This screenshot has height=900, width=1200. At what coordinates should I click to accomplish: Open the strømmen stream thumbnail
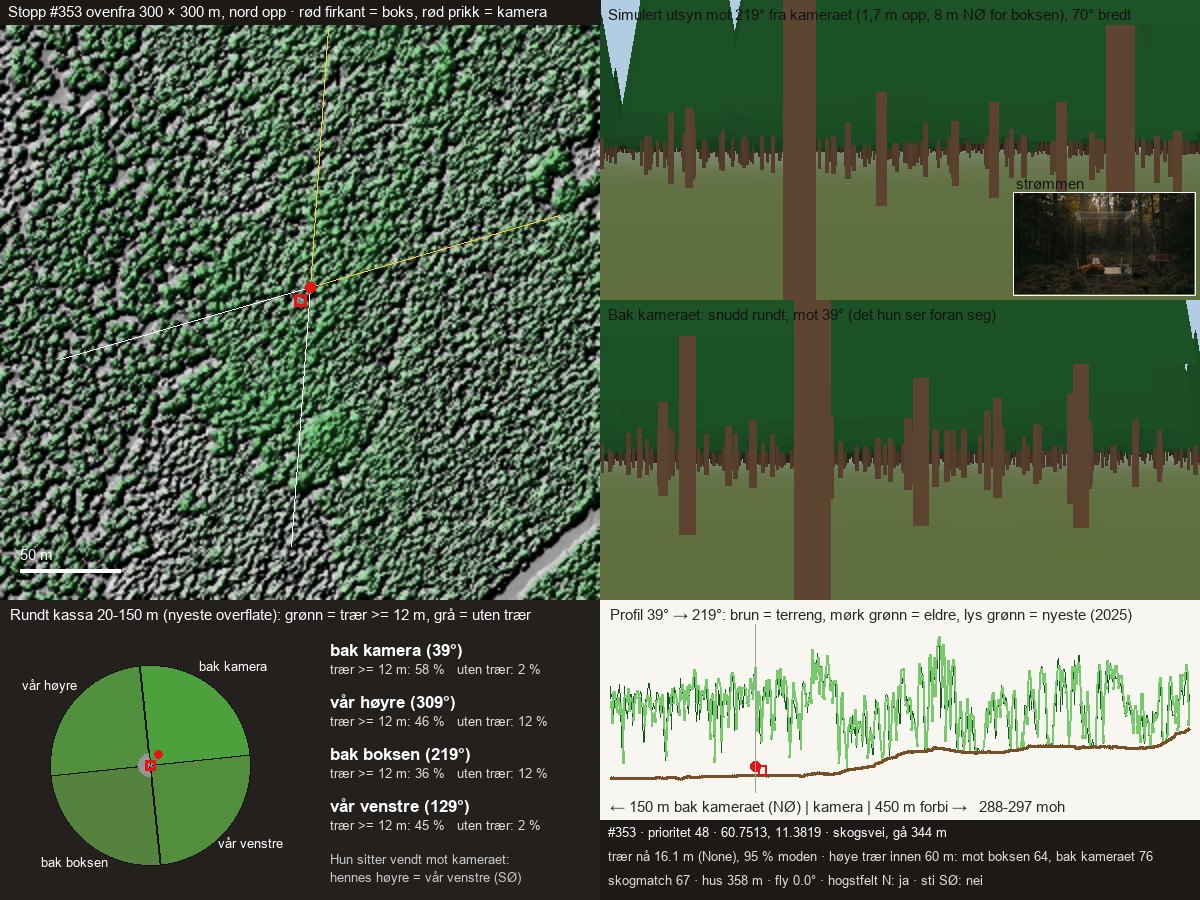(1104, 244)
